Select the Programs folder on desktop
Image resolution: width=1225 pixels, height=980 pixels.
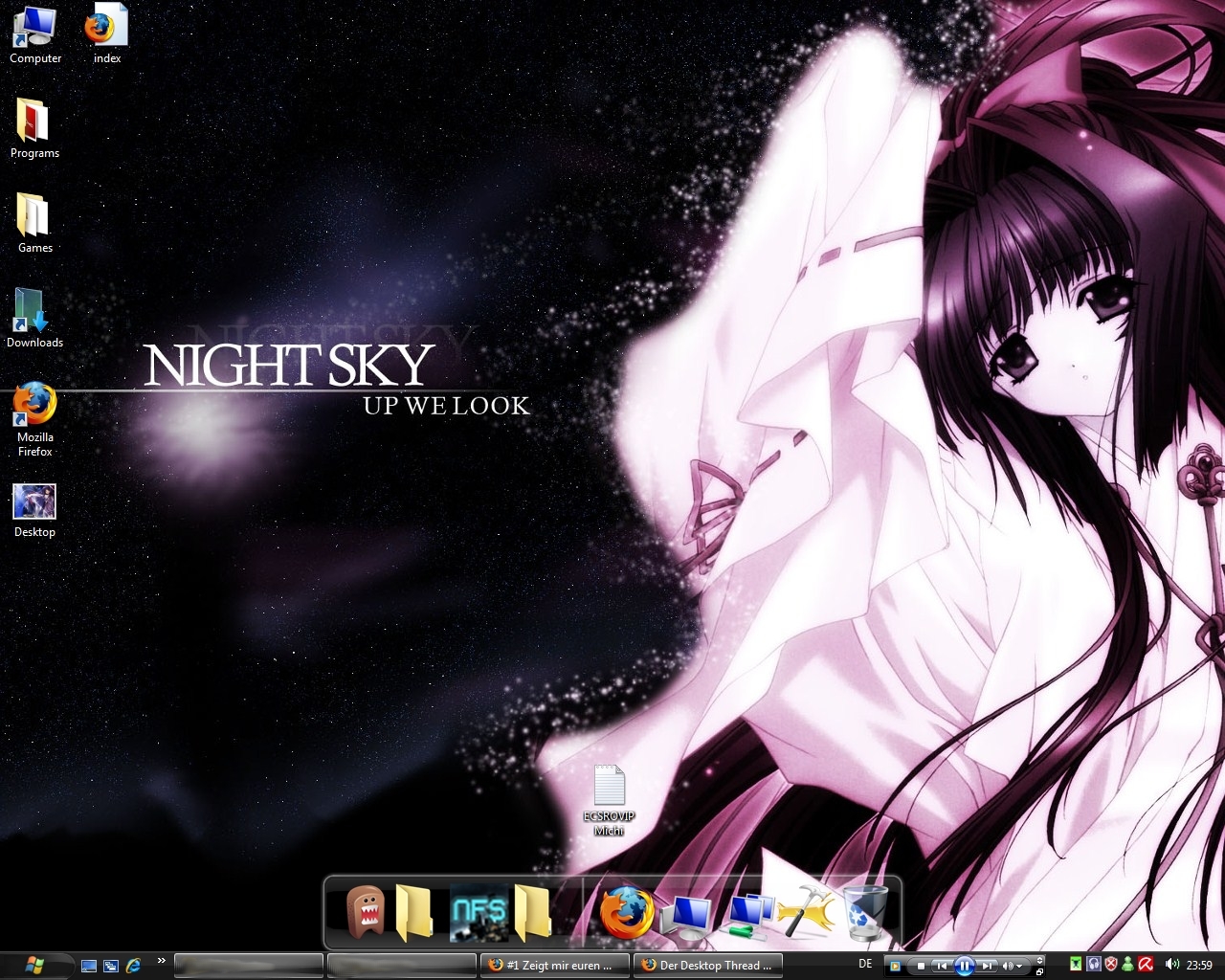pos(34,128)
